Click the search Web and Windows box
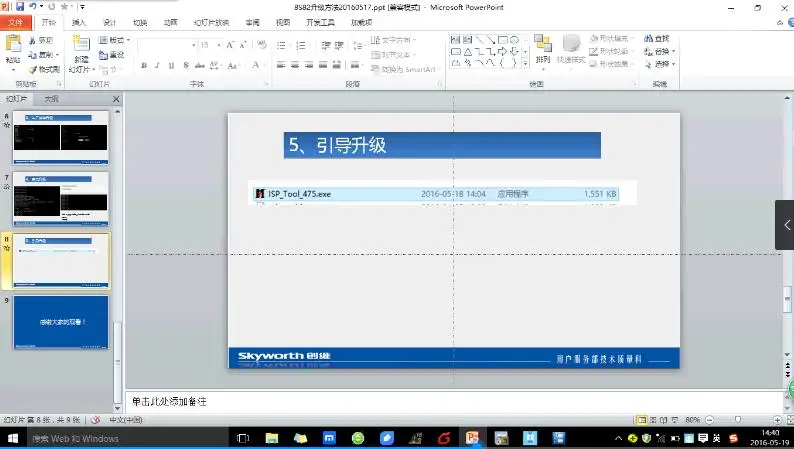This screenshot has width=794, height=449. click(119, 438)
